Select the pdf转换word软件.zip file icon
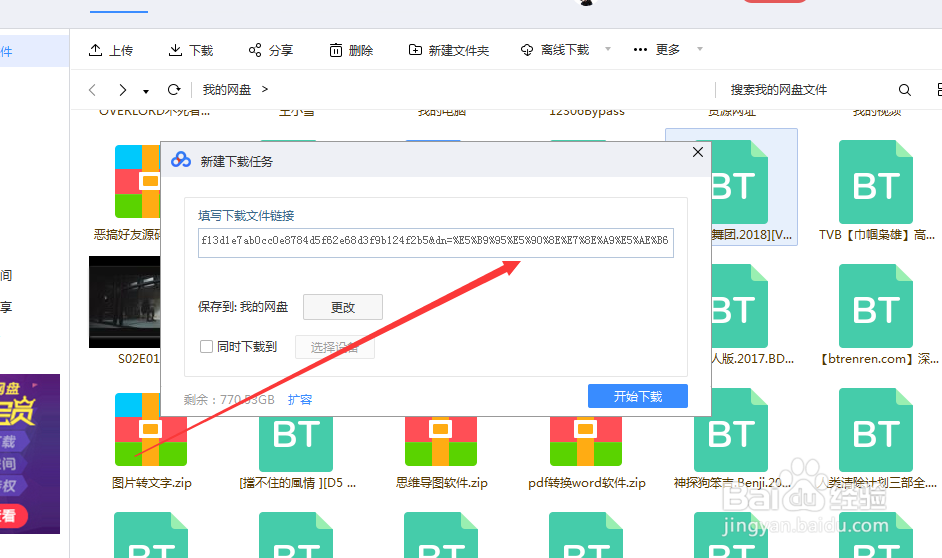Viewport: 942px width, 558px height. pyautogui.click(x=586, y=441)
